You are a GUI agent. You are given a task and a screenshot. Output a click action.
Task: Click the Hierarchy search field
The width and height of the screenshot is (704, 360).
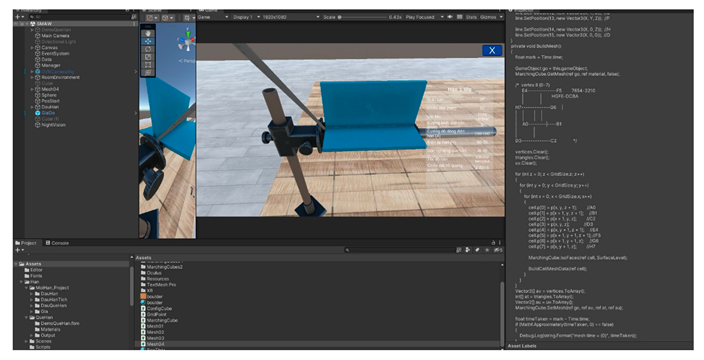[79, 17]
